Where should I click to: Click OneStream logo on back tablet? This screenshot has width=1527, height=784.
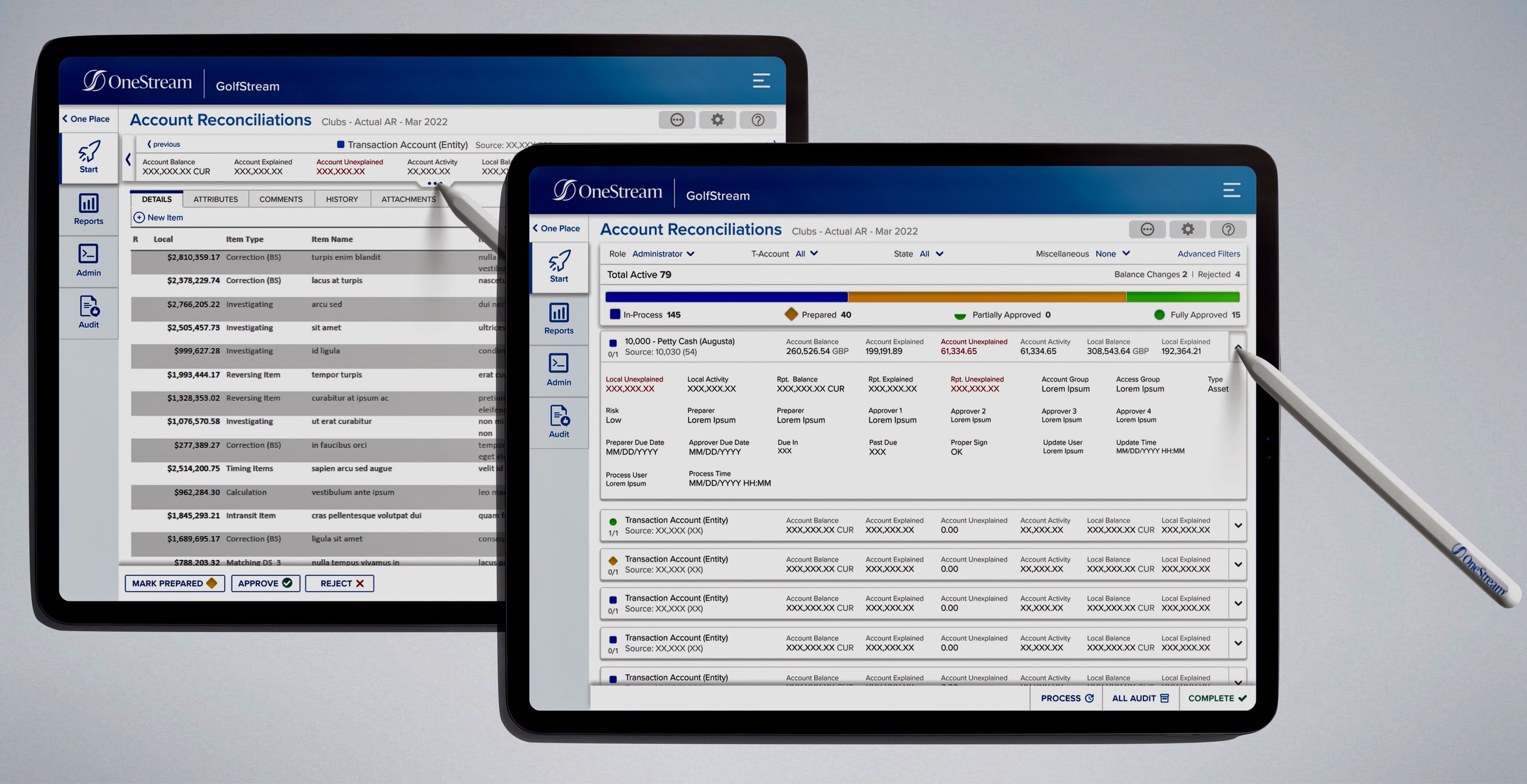click(137, 81)
